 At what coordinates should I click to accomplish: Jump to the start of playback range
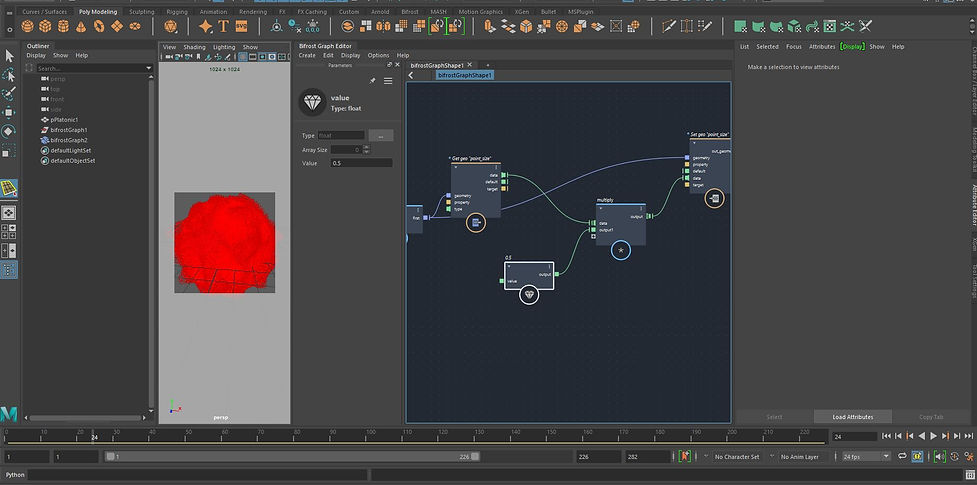pyautogui.click(x=886, y=436)
